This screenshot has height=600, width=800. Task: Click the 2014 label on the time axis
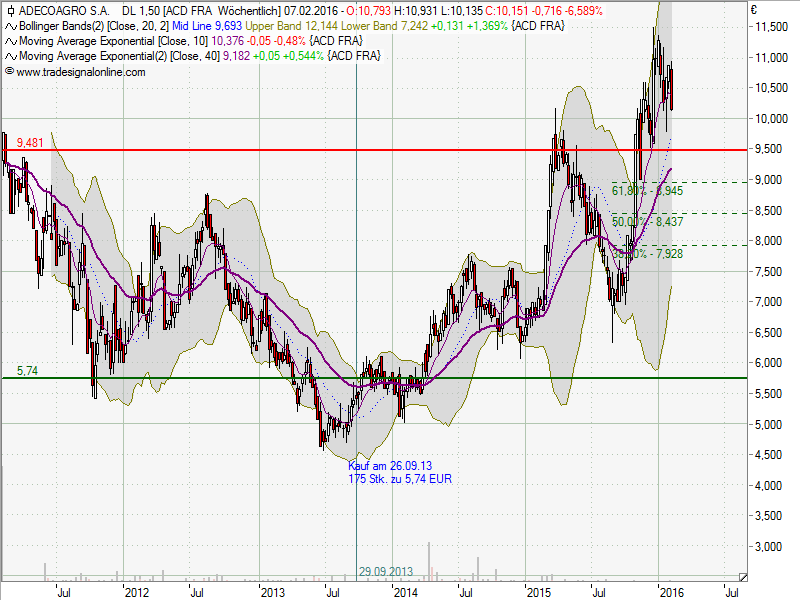point(406,593)
